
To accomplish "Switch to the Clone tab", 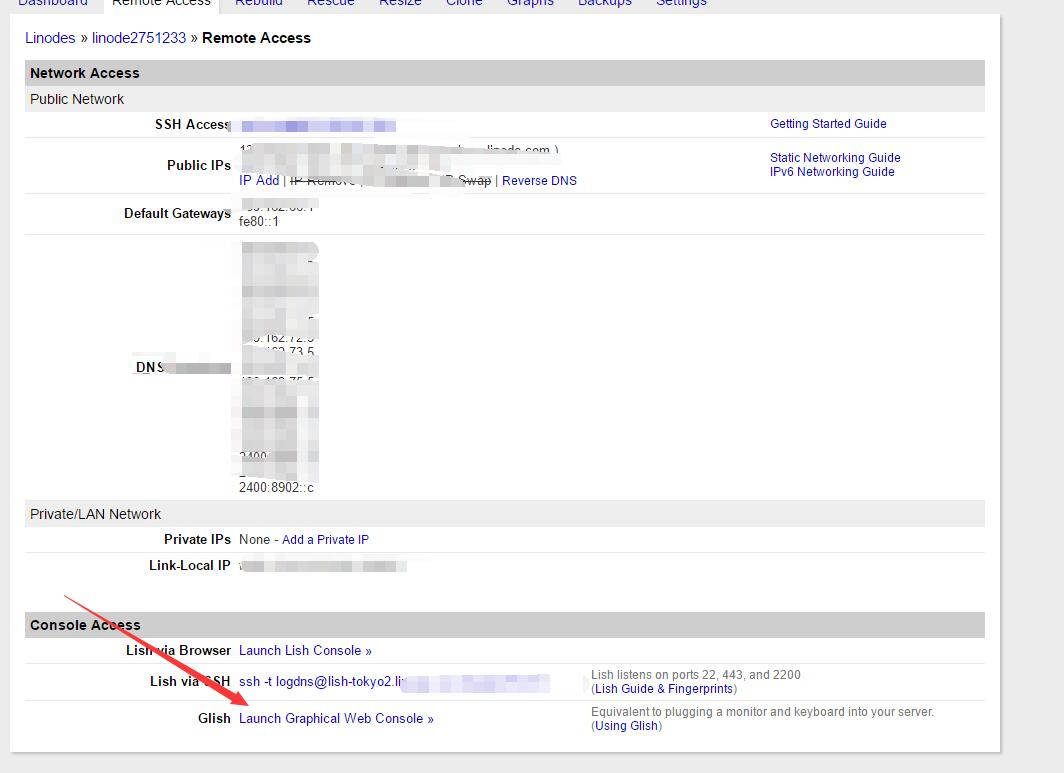I will (x=464, y=3).
